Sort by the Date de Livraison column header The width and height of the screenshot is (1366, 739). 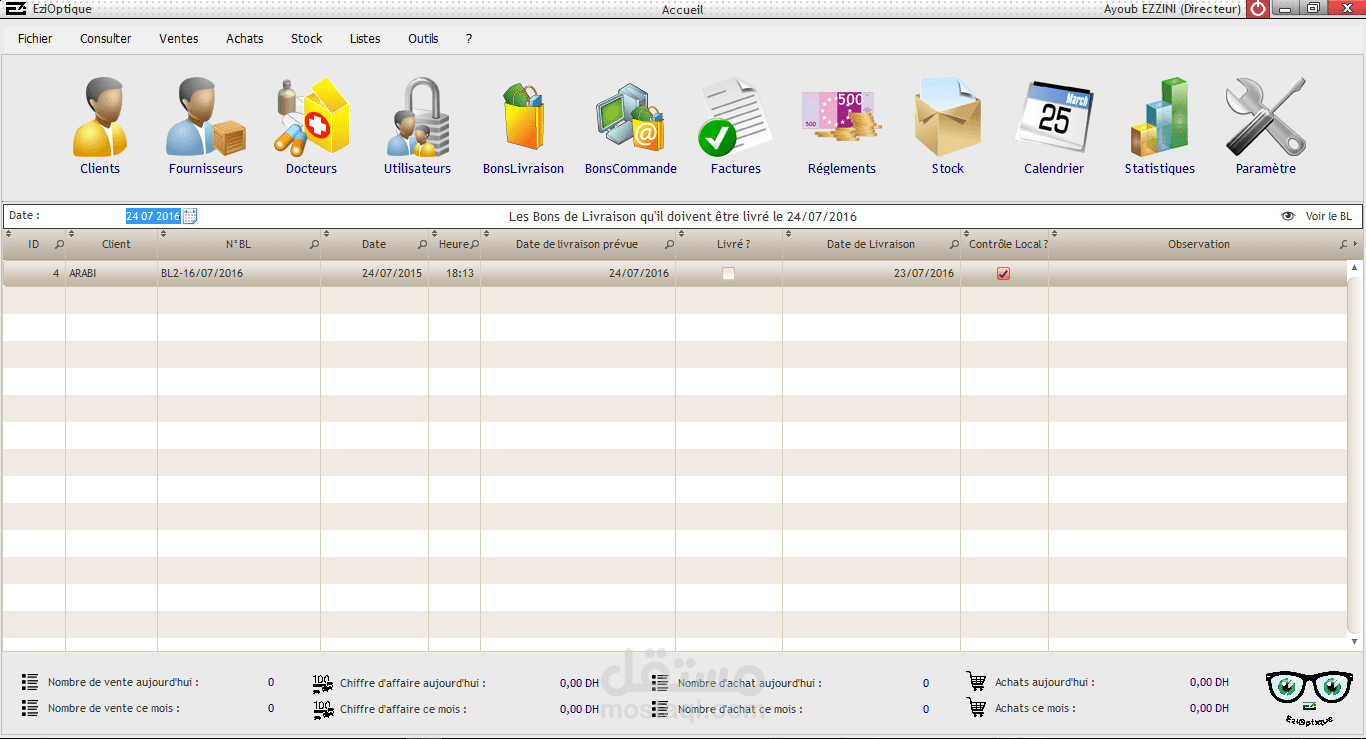tap(870, 244)
